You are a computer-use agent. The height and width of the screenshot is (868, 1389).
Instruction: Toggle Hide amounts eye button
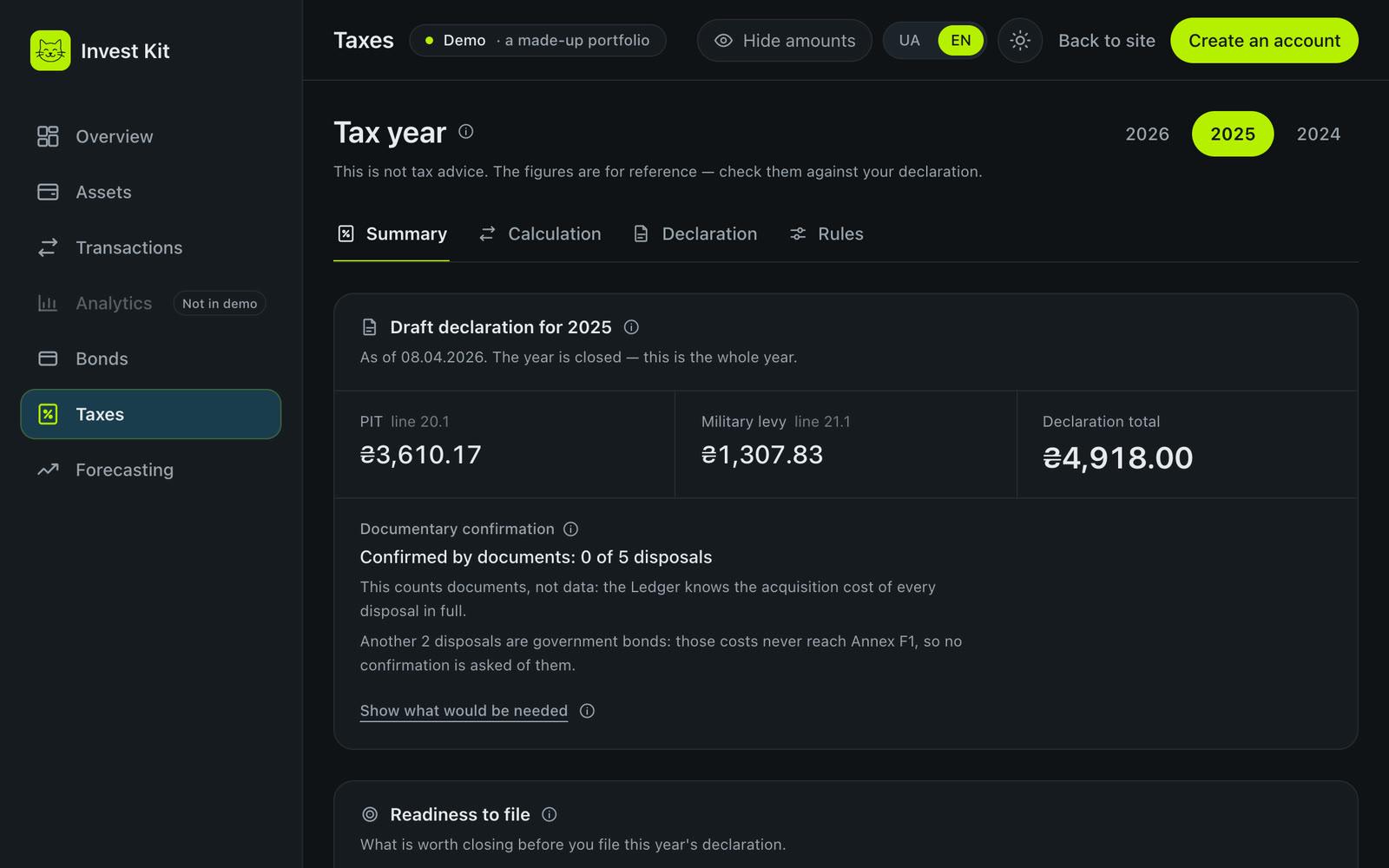(784, 41)
